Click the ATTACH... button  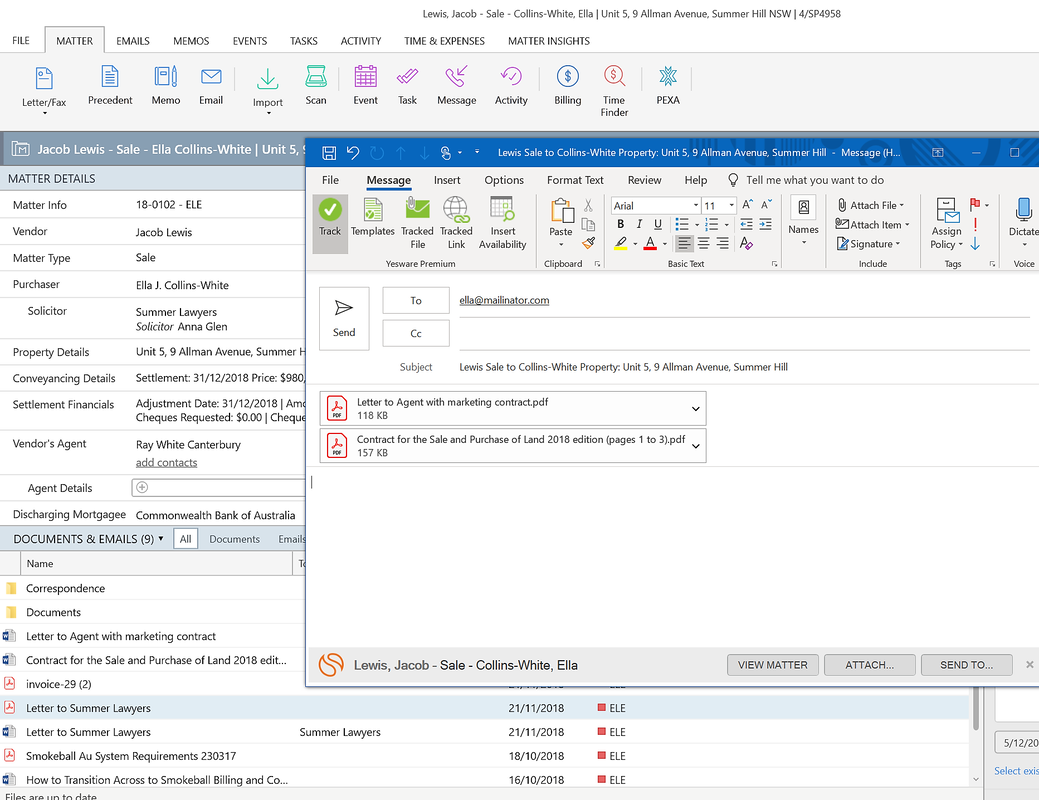point(869,665)
